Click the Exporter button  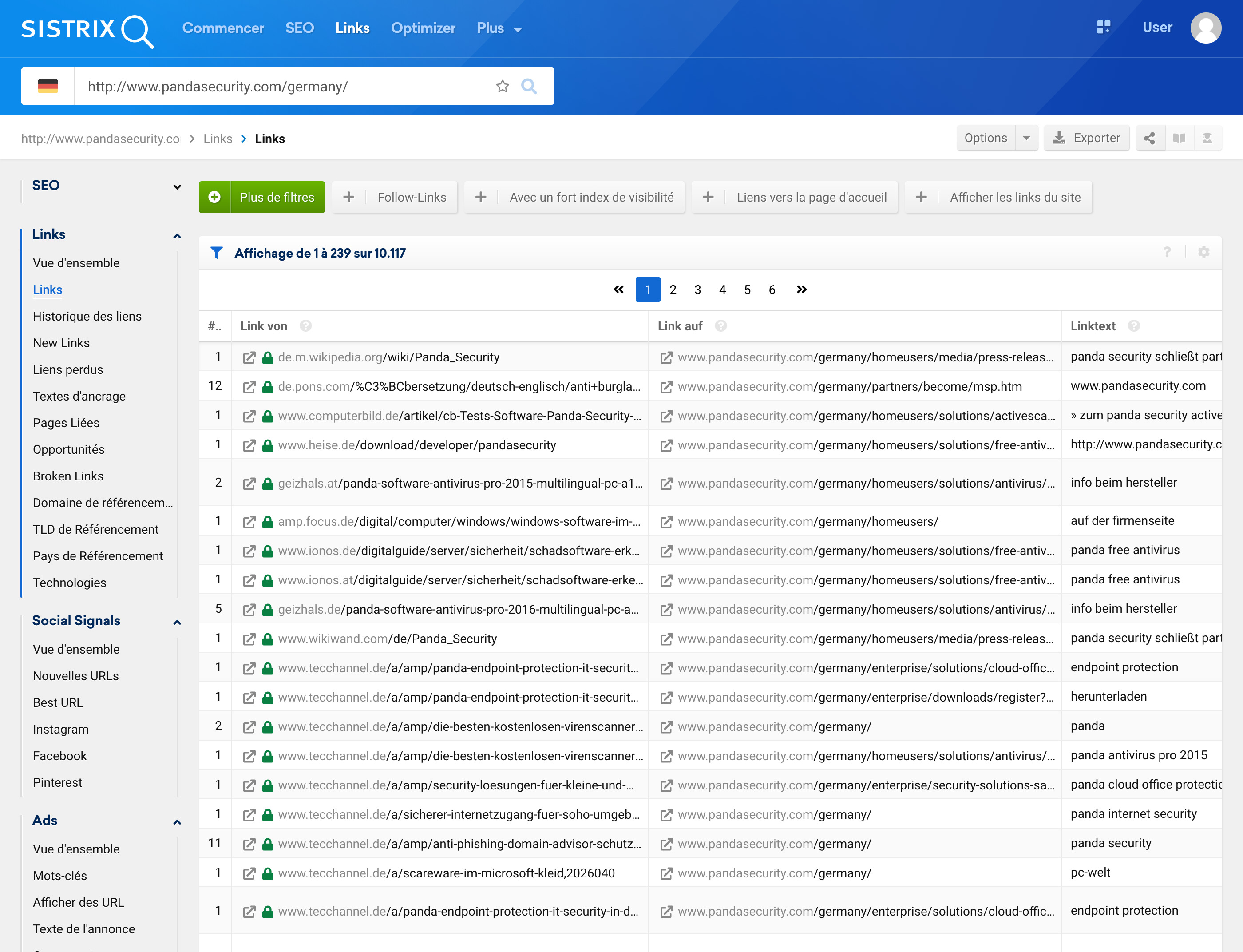coord(1086,138)
